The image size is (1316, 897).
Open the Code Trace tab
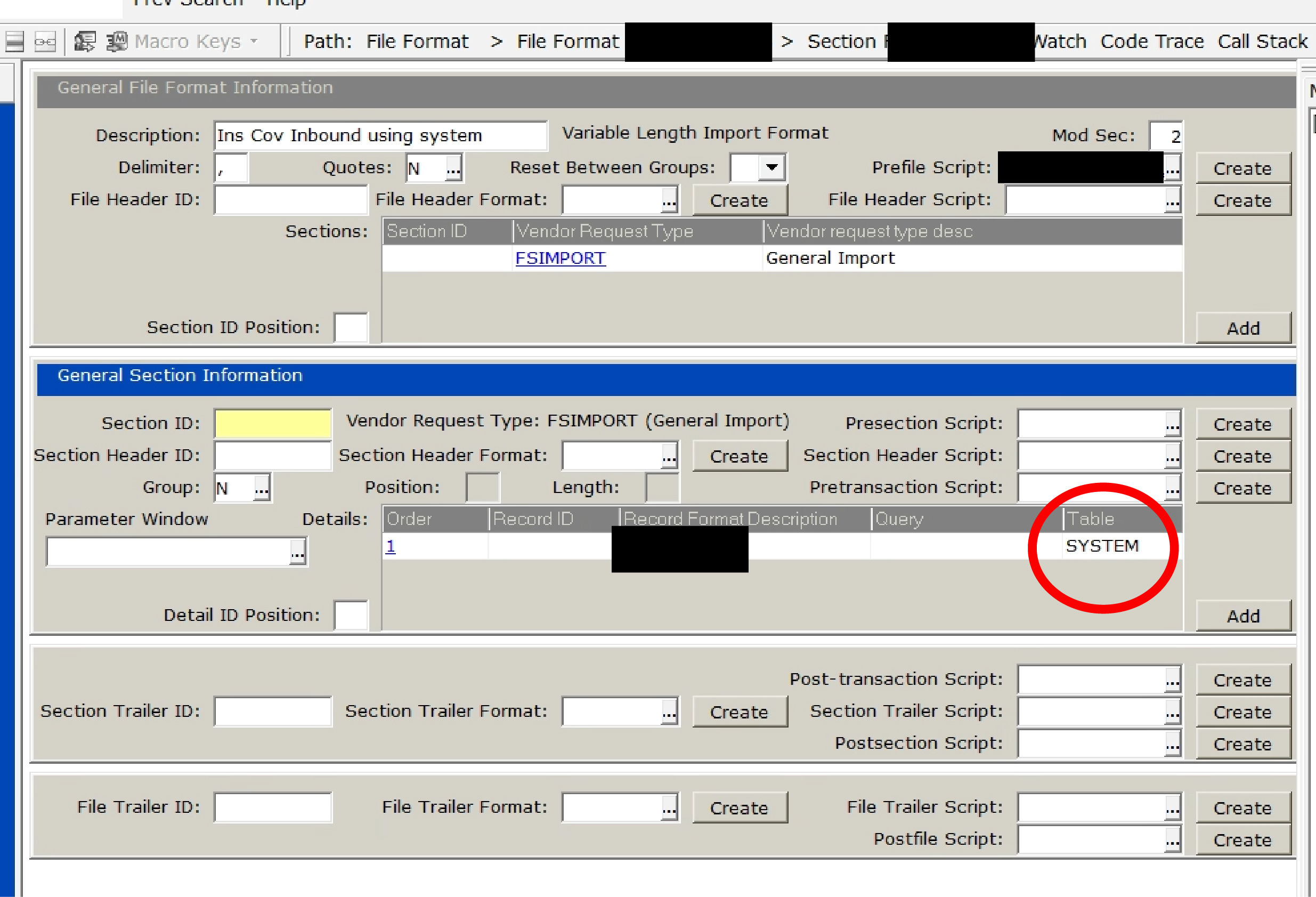[1152, 42]
